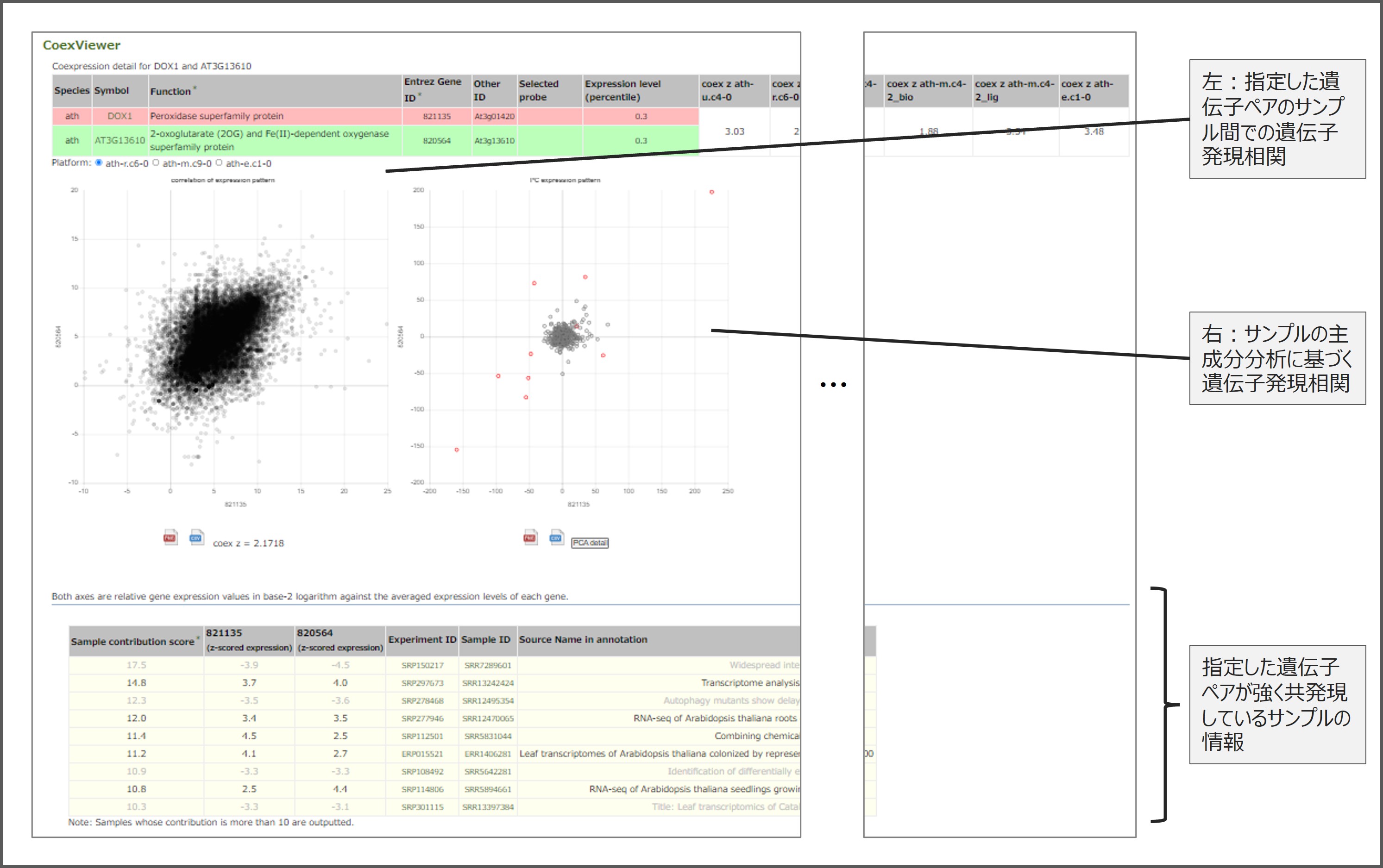Select the ath-r.c6-0 platform radio button
1383x868 pixels.
coord(99,163)
